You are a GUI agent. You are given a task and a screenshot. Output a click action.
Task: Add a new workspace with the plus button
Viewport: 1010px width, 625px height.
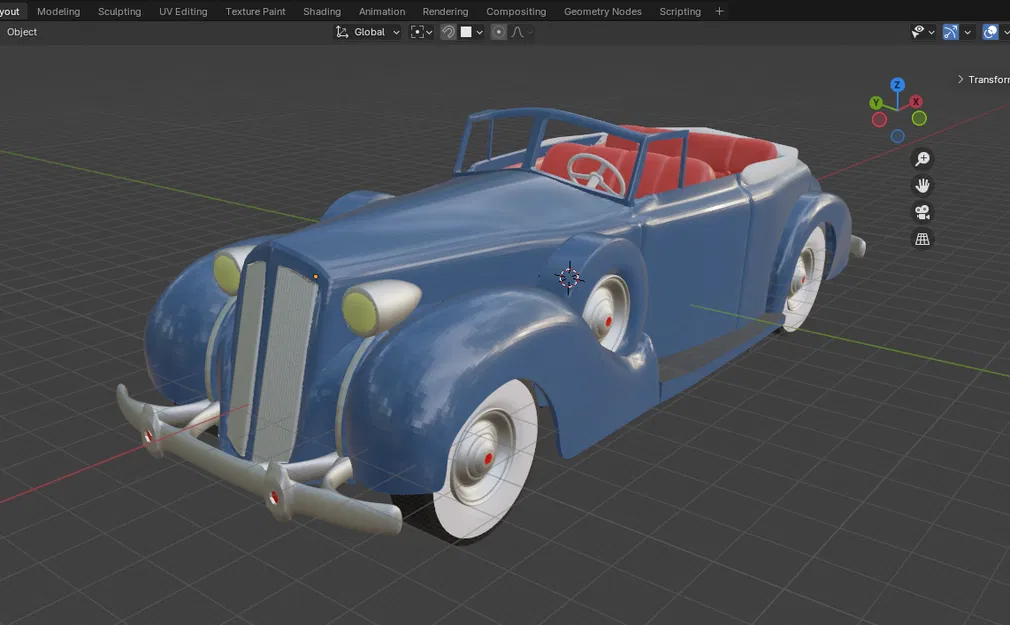click(718, 11)
